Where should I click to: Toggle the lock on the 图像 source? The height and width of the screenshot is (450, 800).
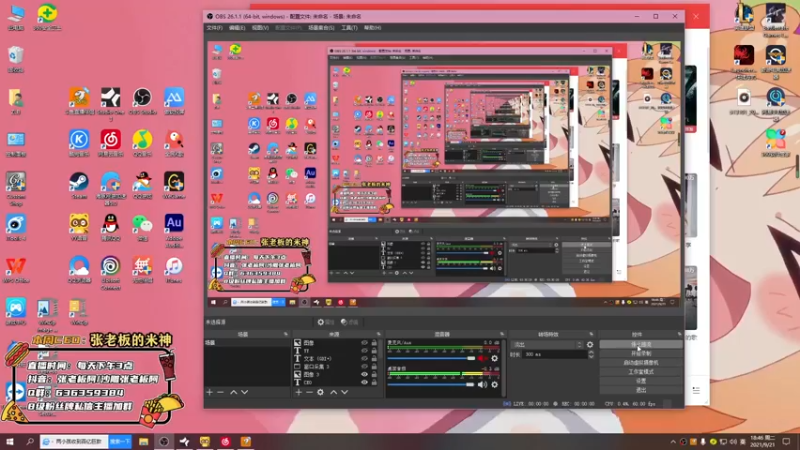click(x=374, y=343)
